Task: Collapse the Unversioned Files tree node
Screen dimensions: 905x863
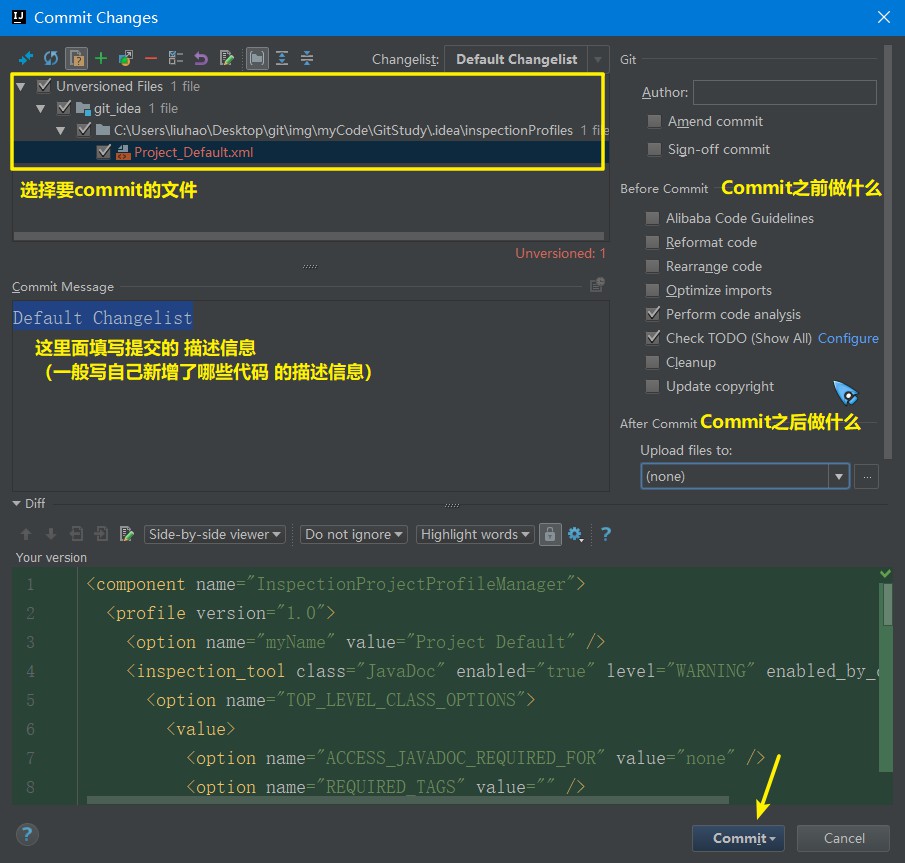Action: [21, 87]
